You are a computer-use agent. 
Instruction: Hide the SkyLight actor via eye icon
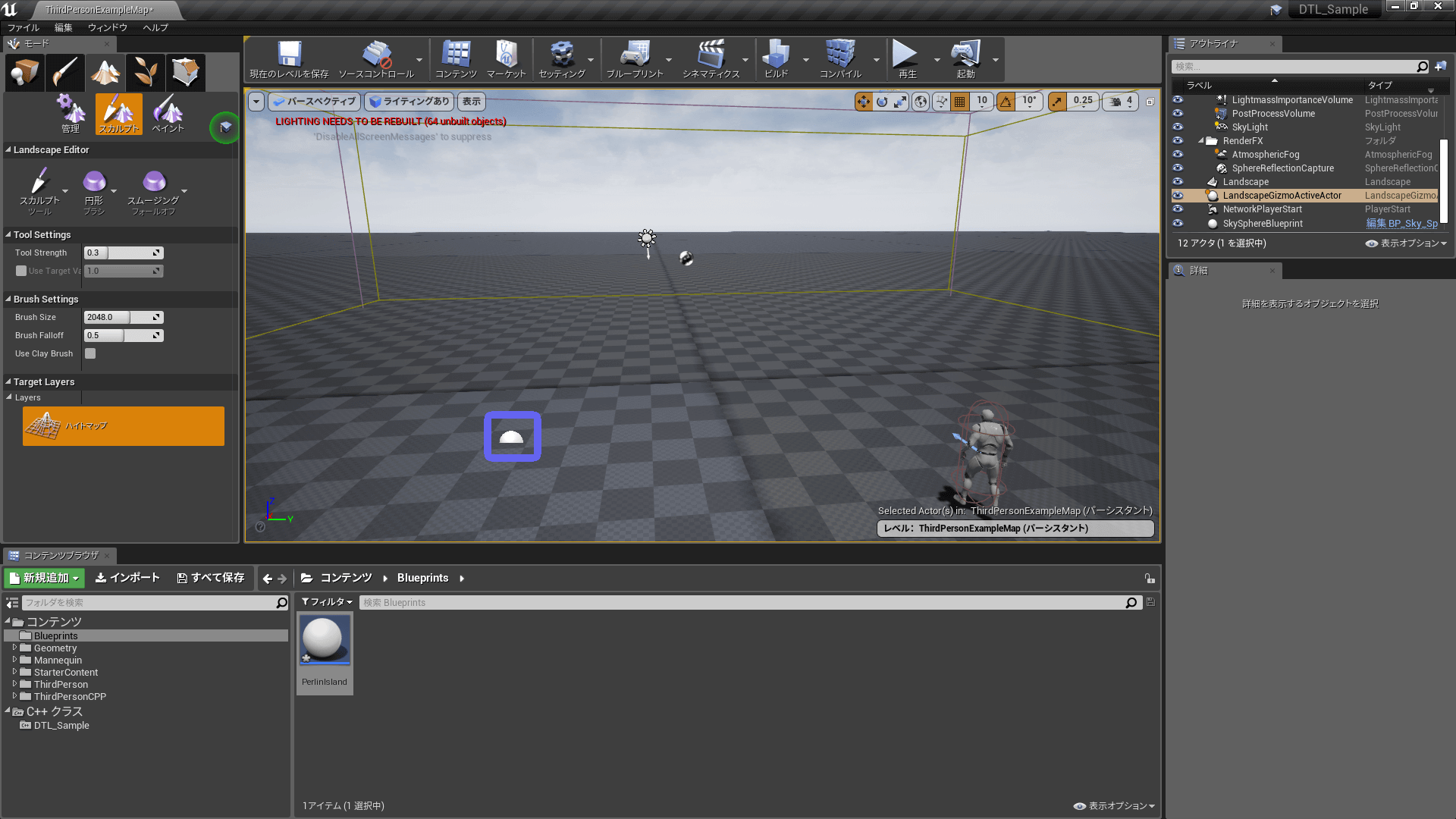click(1178, 127)
